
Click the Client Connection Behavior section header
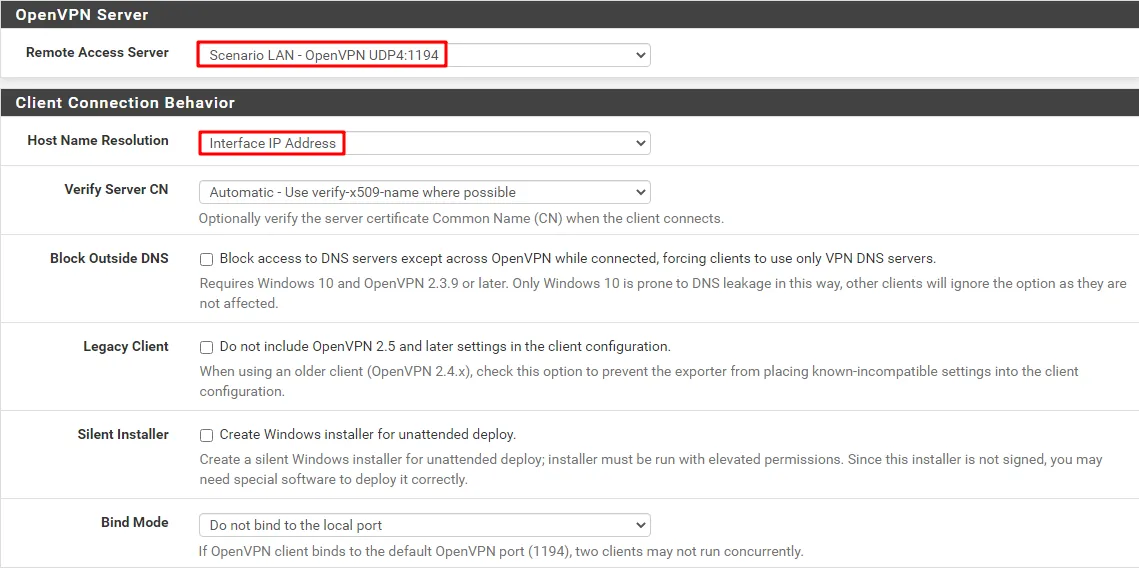pos(570,103)
